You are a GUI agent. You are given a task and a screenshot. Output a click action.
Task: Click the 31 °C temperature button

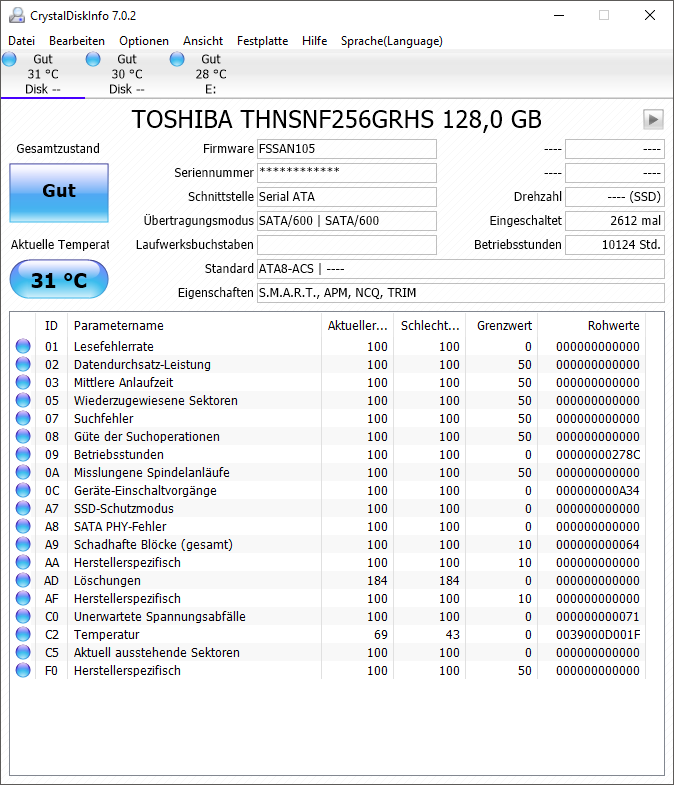(59, 279)
